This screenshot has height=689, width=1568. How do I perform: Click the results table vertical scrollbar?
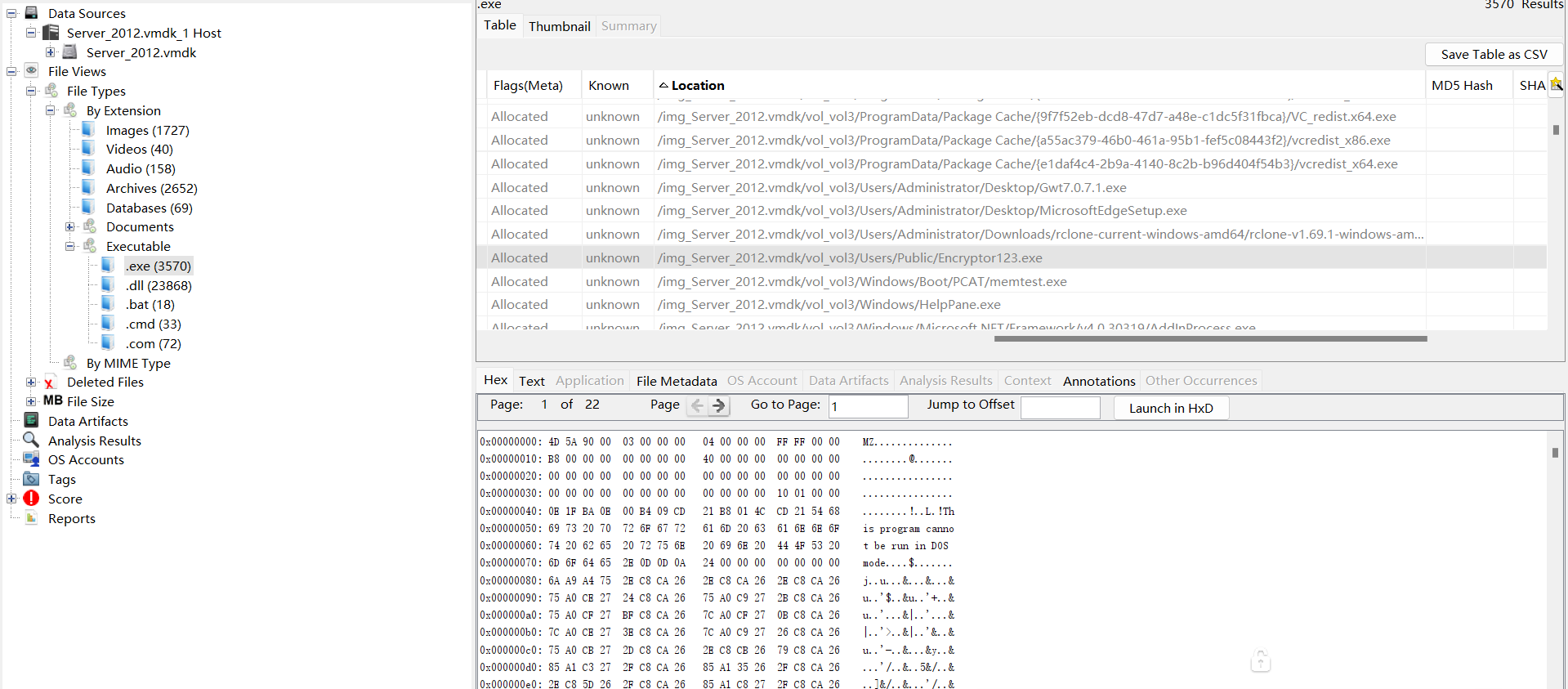point(1556,130)
